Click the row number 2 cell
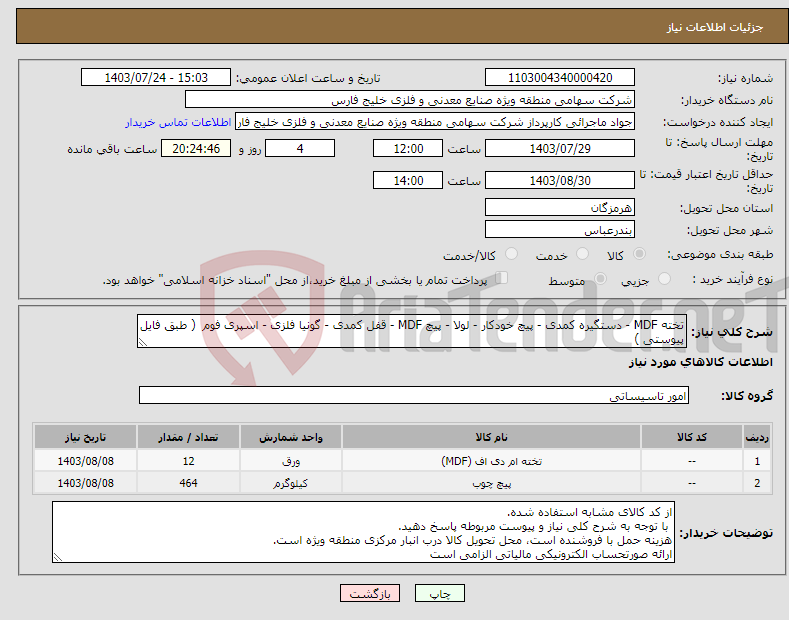This screenshot has height=620, width=789. pyautogui.click(x=757, y=483)
